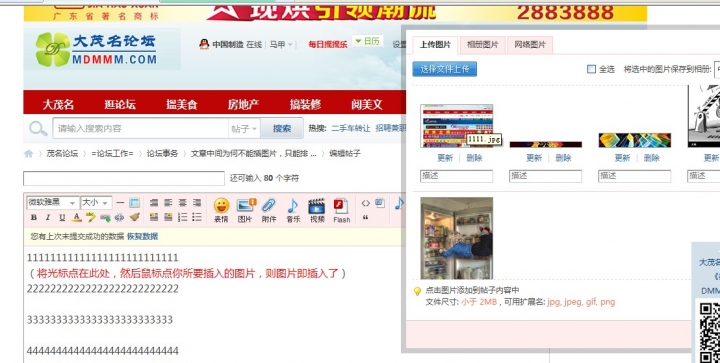The height and width of the screenshot is (363, 720).
Task: Open the font color picker
Action: 77,218
